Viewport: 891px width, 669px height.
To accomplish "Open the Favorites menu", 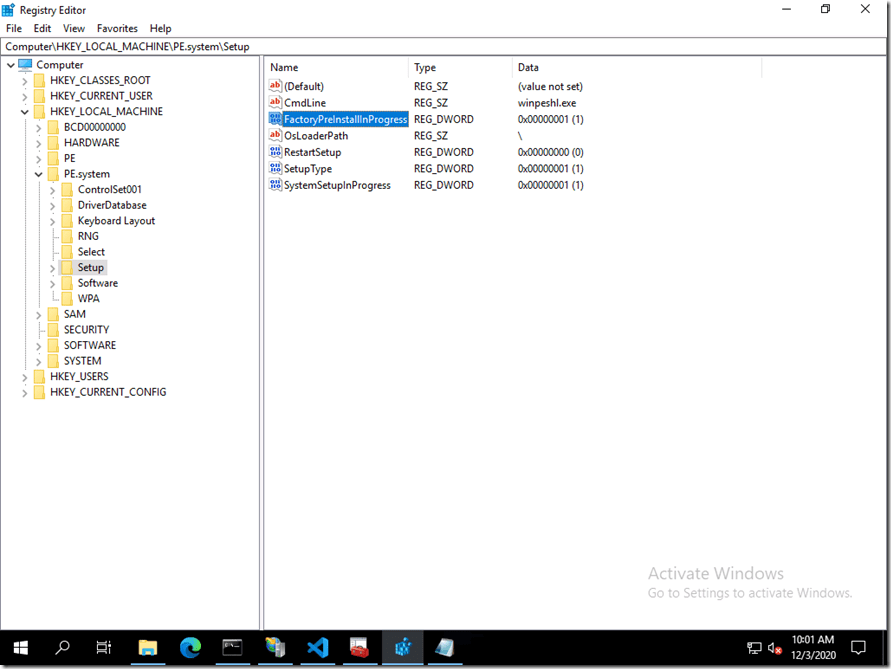I will (x=117, y=29).
